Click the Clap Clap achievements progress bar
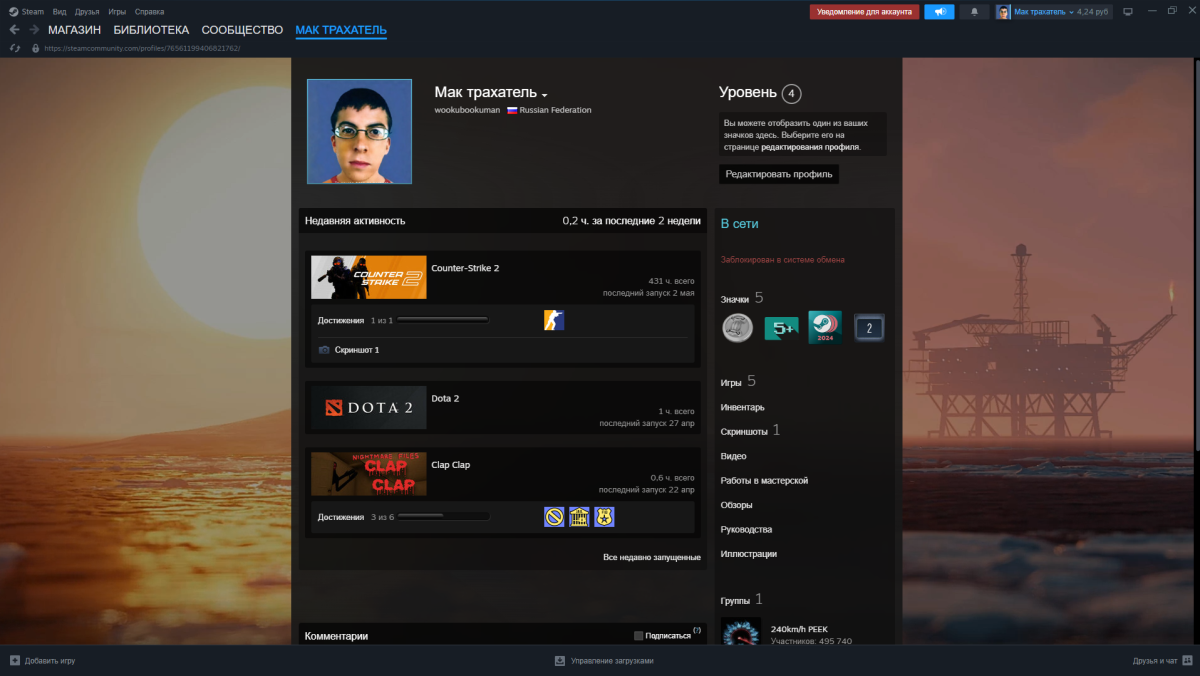 (x=444, y=516)
